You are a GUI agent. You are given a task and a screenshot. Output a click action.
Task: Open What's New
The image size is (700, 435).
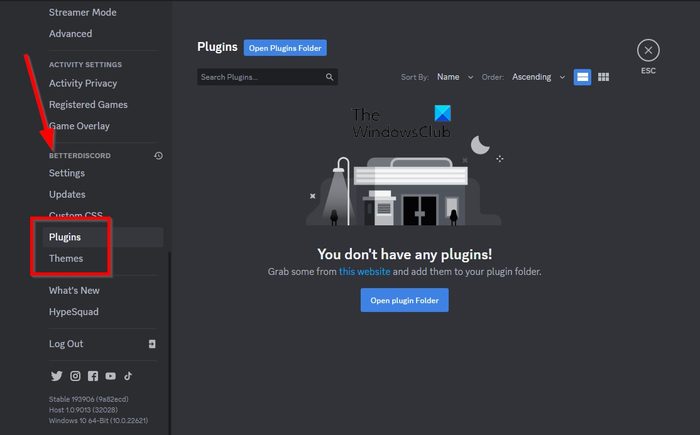(75, 291)
